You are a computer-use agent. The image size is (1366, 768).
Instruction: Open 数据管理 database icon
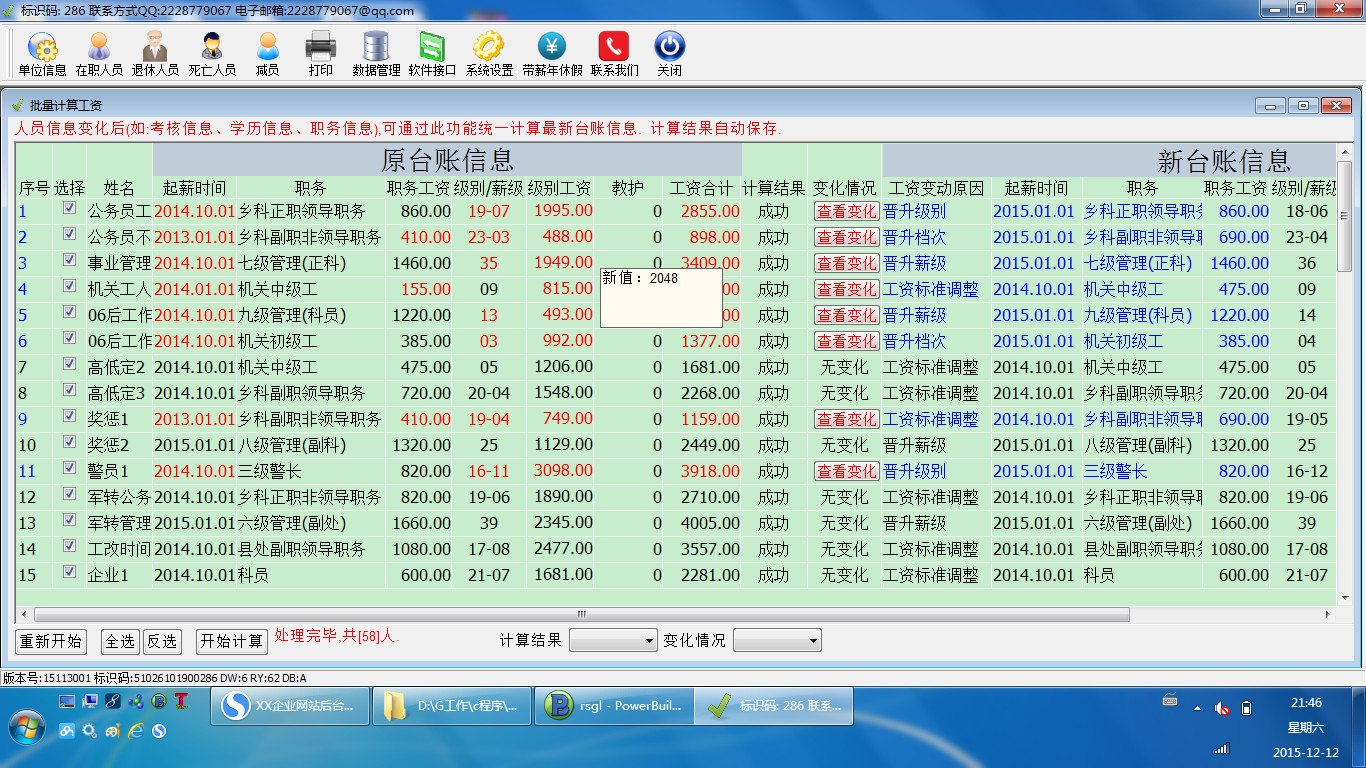pyautogui.click(x=376, y=47)
